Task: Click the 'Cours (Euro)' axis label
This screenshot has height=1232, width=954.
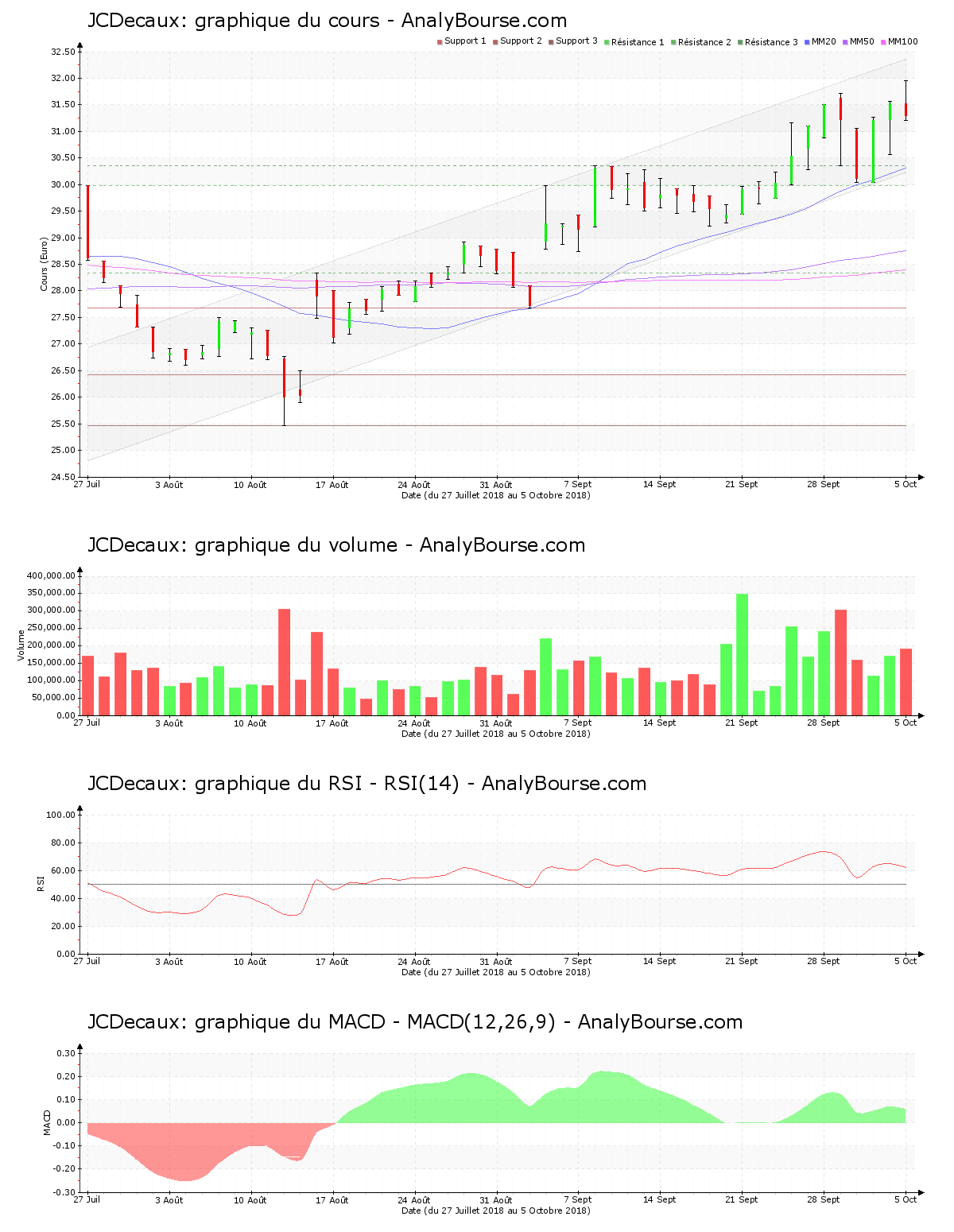Action: [x=45, y=264]
